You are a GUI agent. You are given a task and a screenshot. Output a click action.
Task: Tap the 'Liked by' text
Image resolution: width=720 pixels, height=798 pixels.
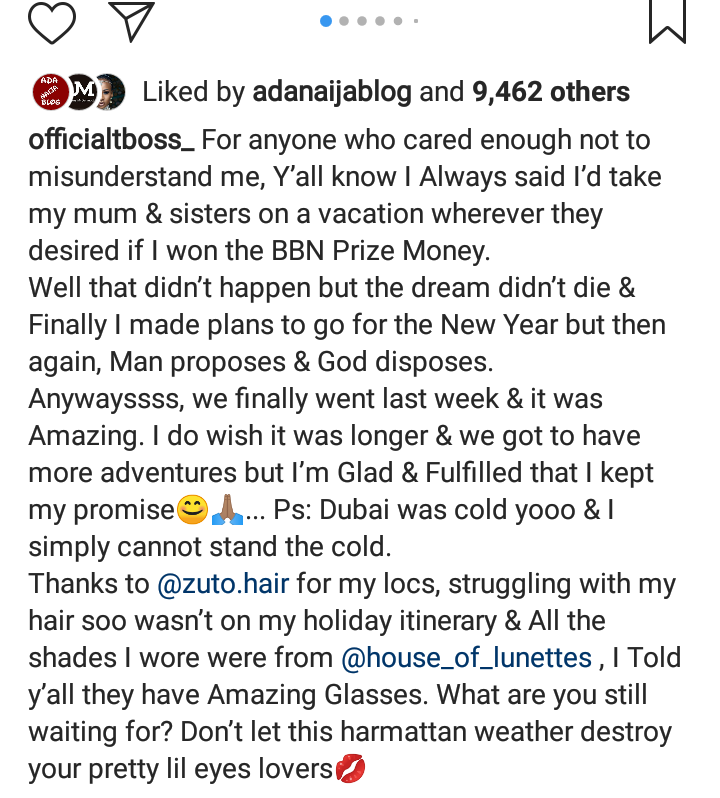[193, 93]
